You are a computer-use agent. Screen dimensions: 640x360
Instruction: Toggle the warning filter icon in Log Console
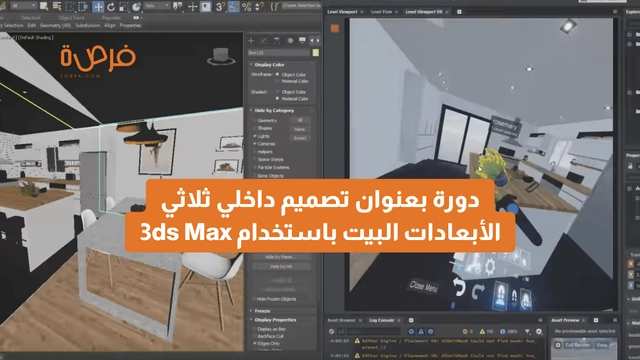[x=421, y=331]
